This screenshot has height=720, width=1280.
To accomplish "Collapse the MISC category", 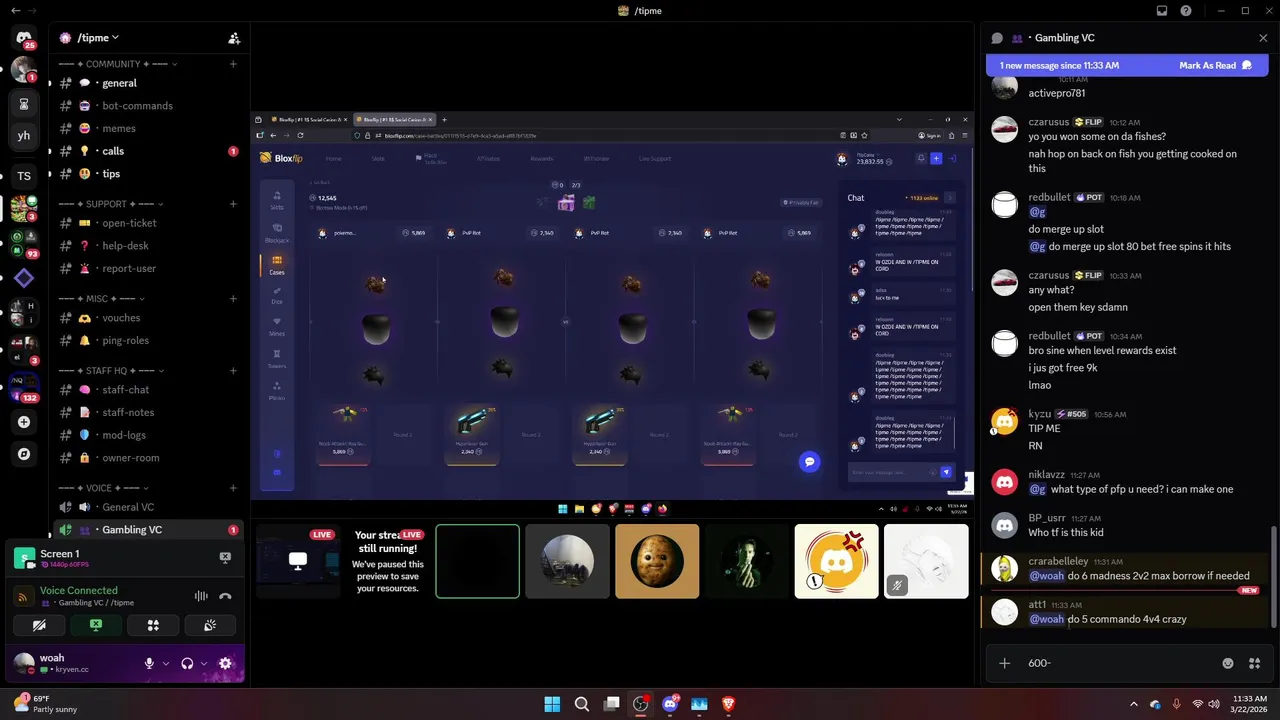I will pyautogui.click(x=102, y=298).
